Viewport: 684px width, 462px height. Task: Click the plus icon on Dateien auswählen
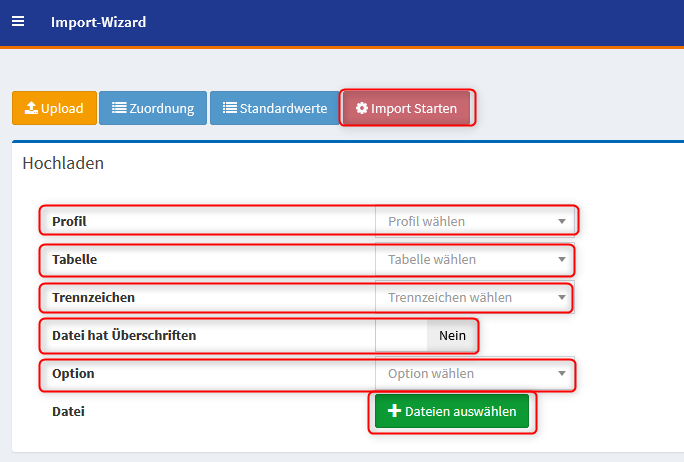click(394, 411)
